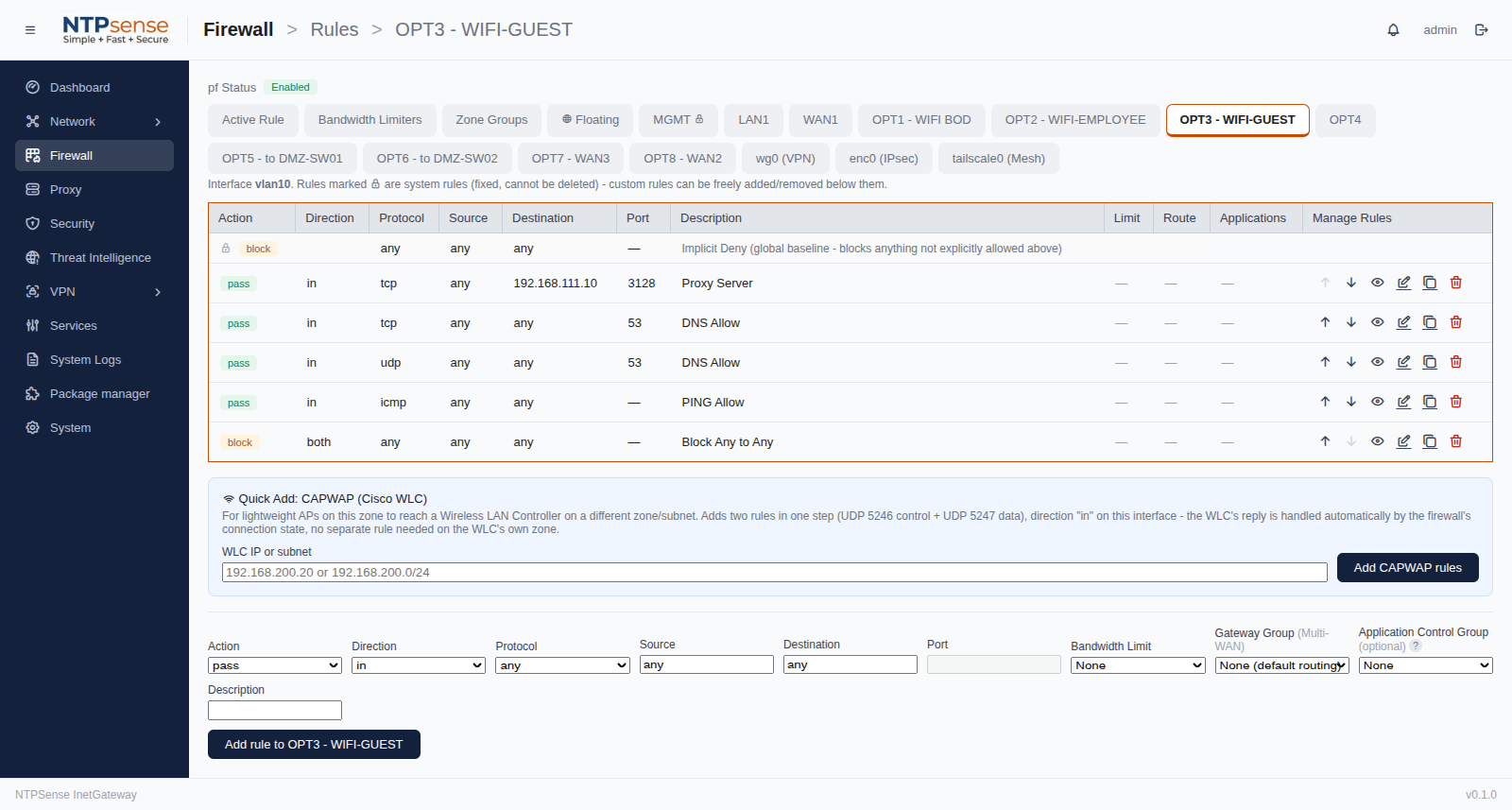1512x810 pixels.
Task: Toggle the eye on udp DNS Allow rule
Action: point(1378,362)
